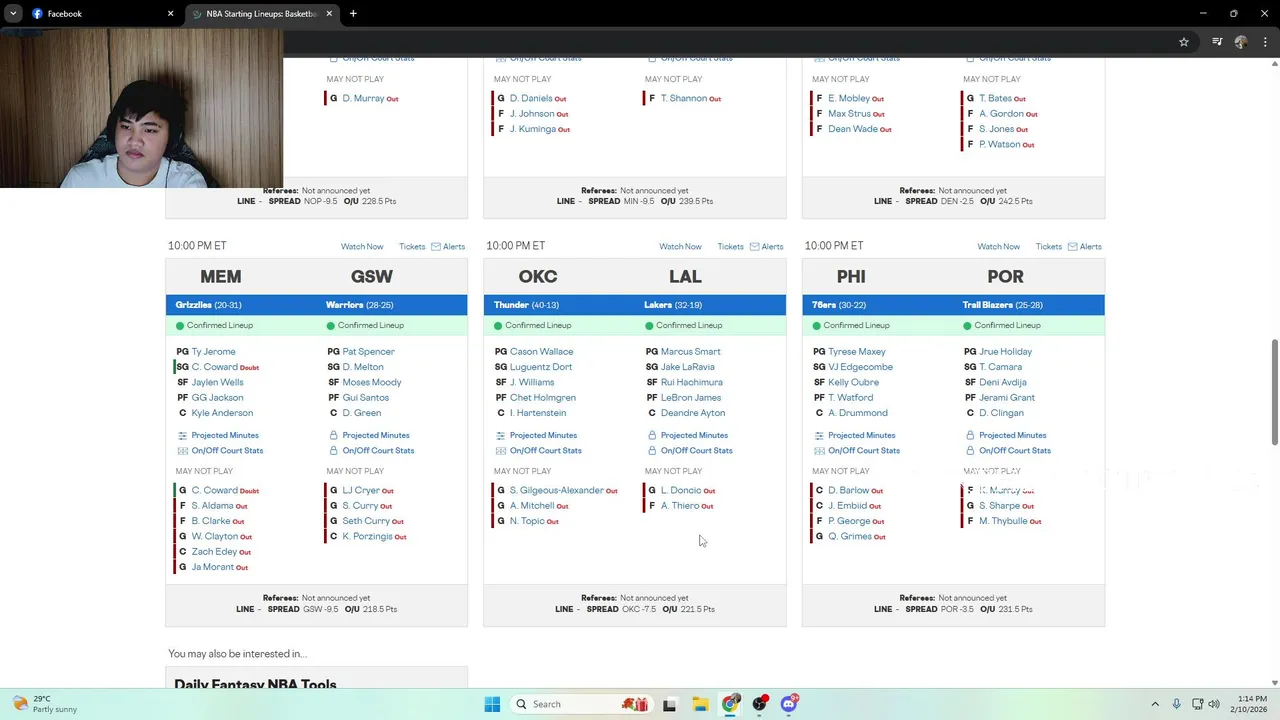Open the Discord taskbar icon
The height and width of the screenshot is (720, 1280).
coord(789,704)
